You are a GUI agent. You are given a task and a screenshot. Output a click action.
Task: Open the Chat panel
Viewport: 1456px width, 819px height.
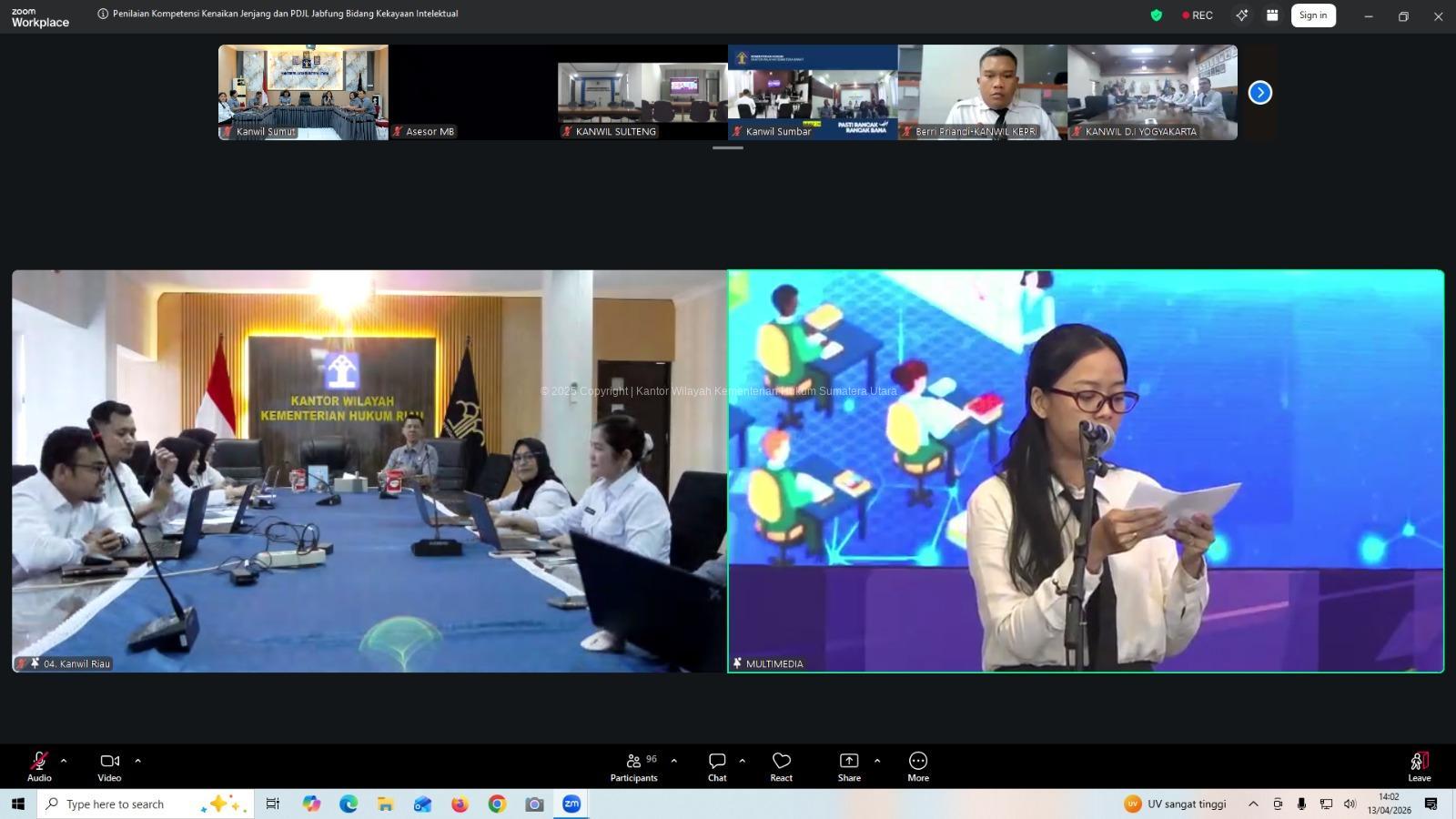point(717,765)
